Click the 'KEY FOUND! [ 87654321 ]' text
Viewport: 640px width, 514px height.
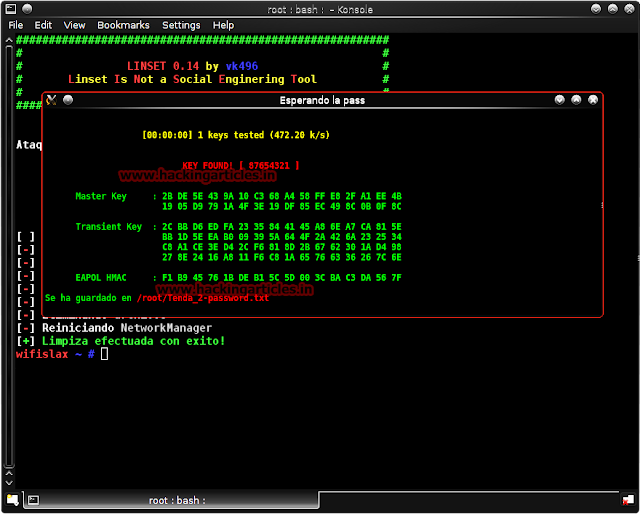(241, 165)
